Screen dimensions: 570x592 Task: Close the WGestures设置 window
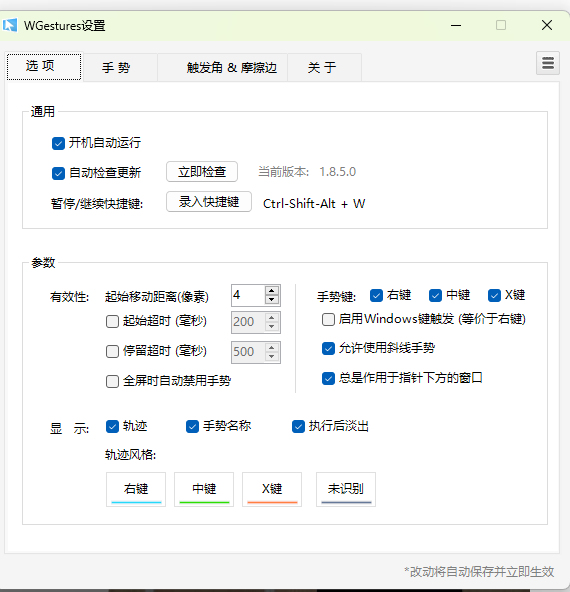[547, 25]
